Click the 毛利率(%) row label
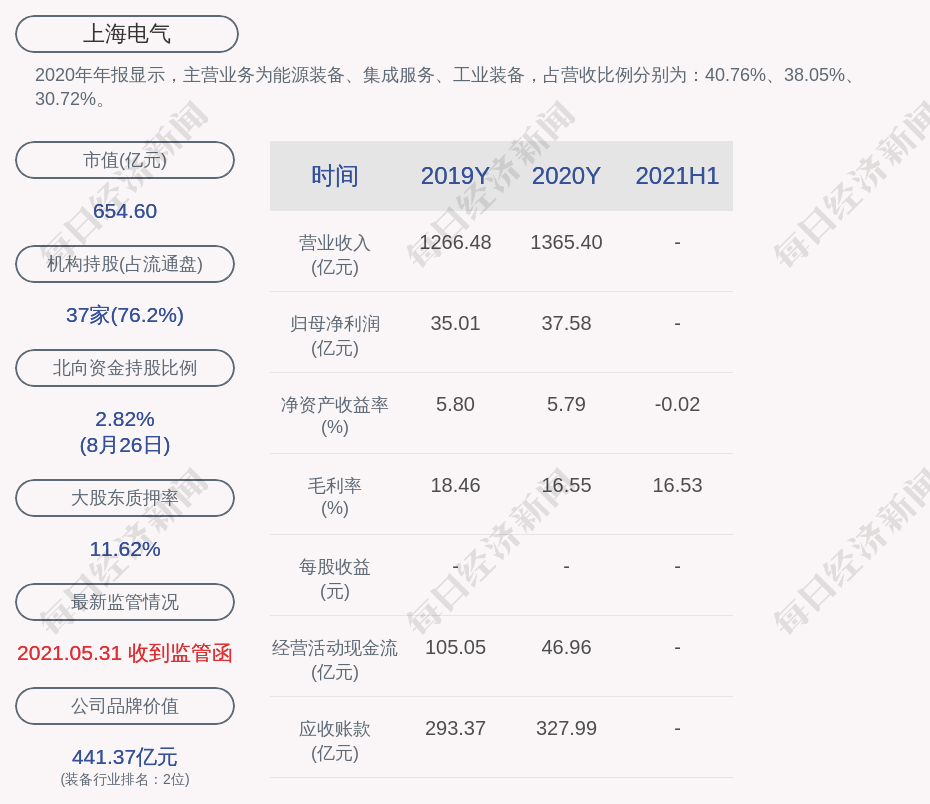930x804 pixels. click(x=335, y=497)
